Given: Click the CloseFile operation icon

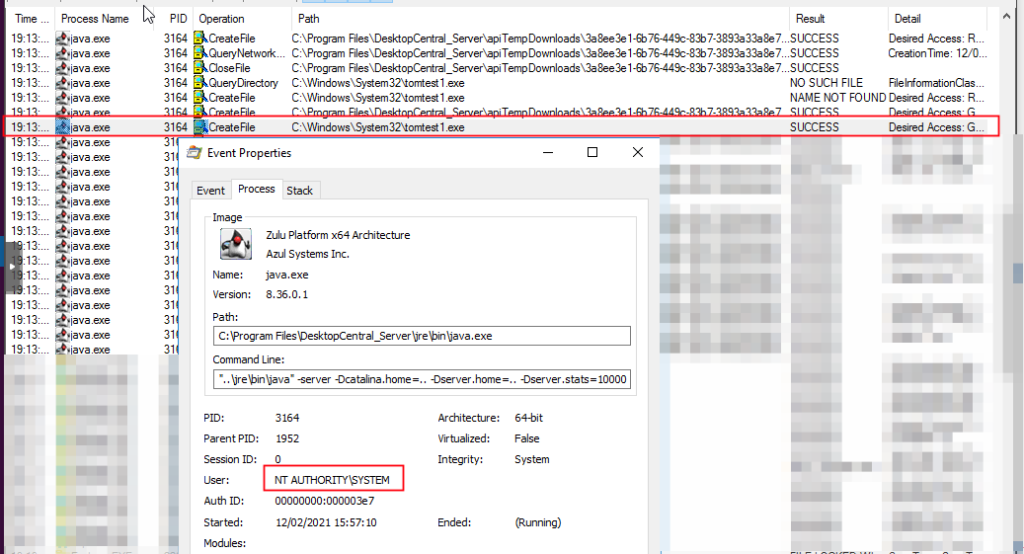Looking at the screenshot, I should click(200, 68).
